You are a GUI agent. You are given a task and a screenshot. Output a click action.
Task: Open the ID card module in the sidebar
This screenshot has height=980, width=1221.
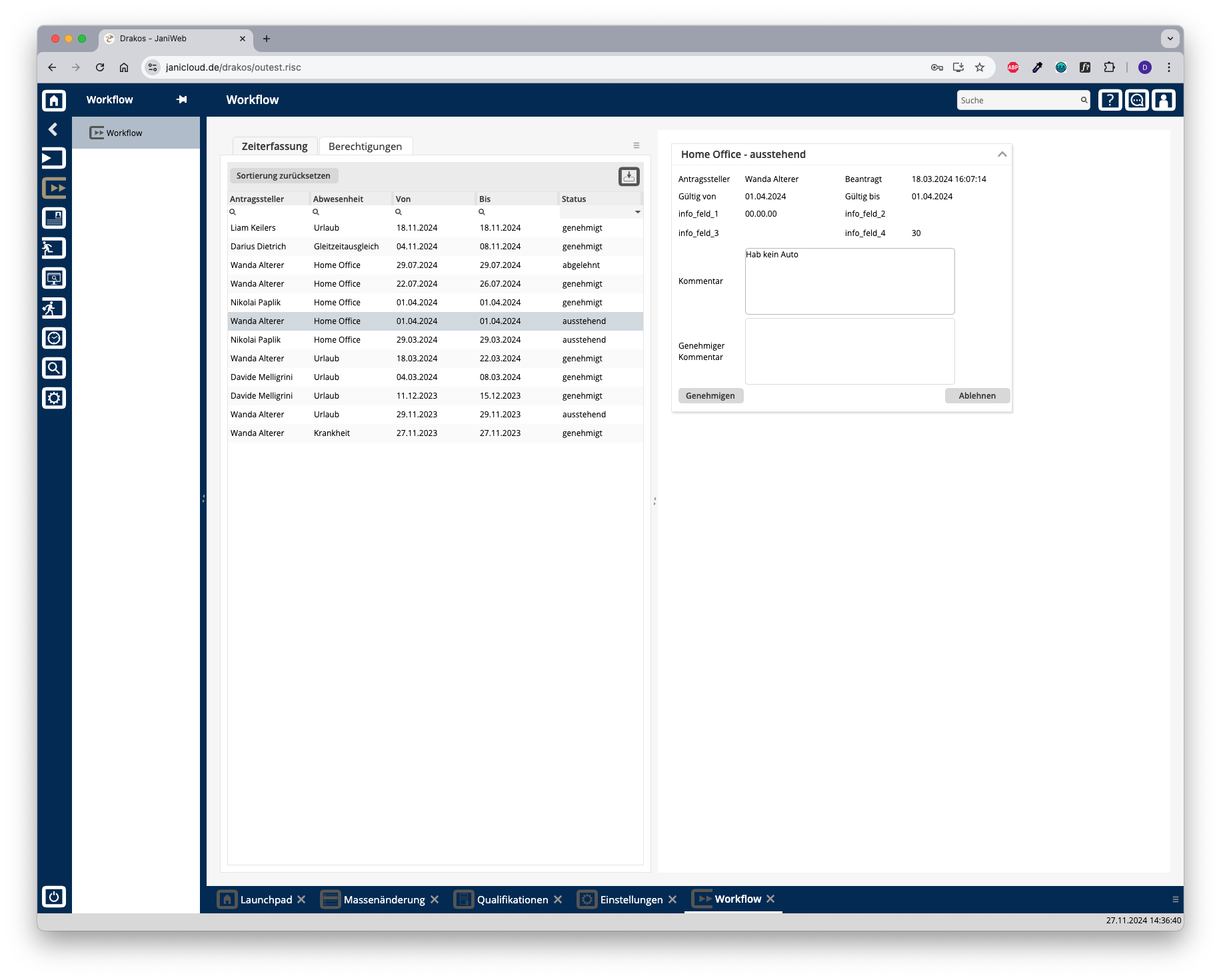point(54,218)
